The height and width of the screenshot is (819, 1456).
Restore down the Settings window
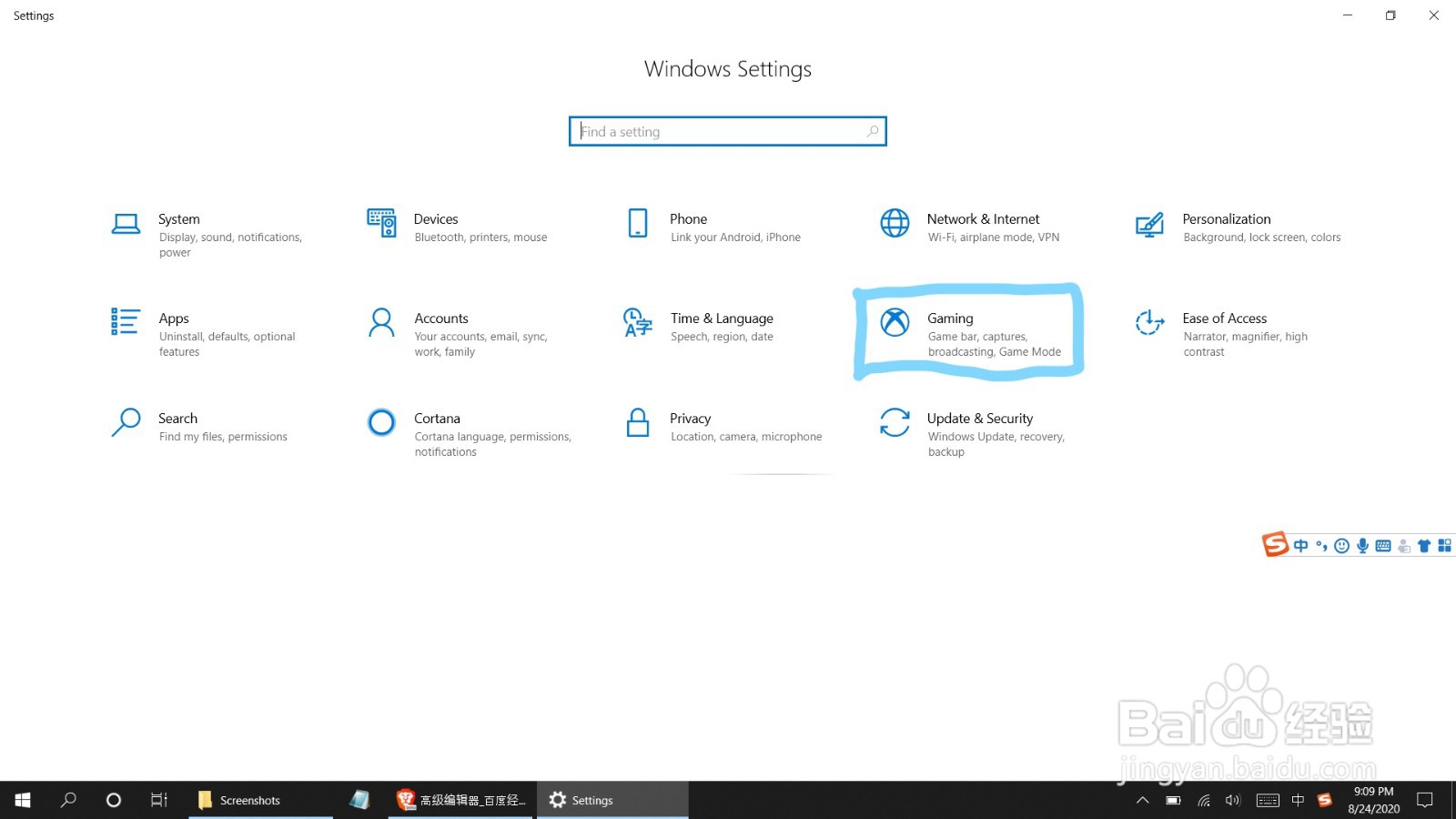(1390, 15)
